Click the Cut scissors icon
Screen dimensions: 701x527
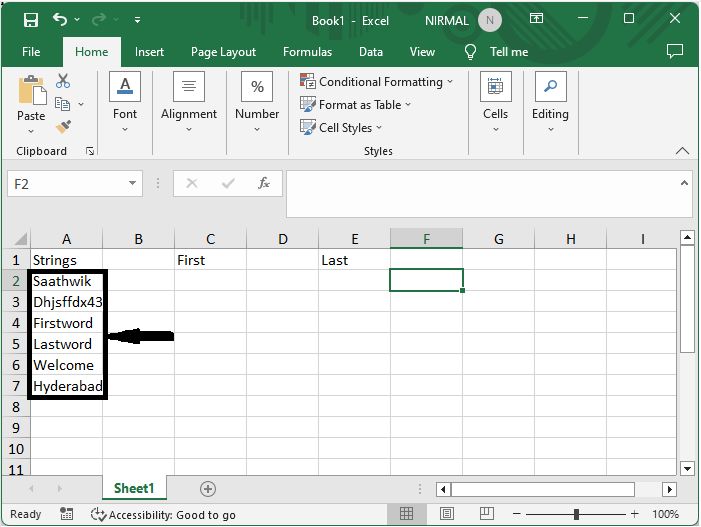coord(63,81)
